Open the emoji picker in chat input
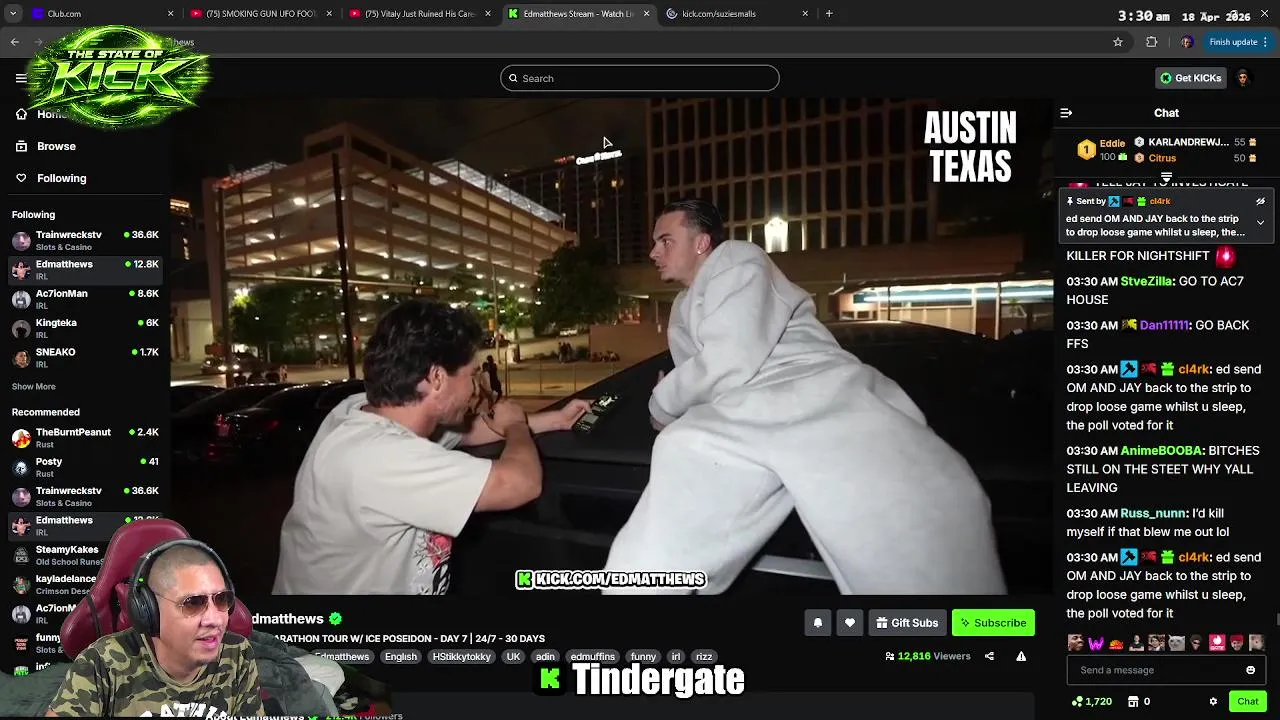The image size is (1280, 720). coord(1250,670)
